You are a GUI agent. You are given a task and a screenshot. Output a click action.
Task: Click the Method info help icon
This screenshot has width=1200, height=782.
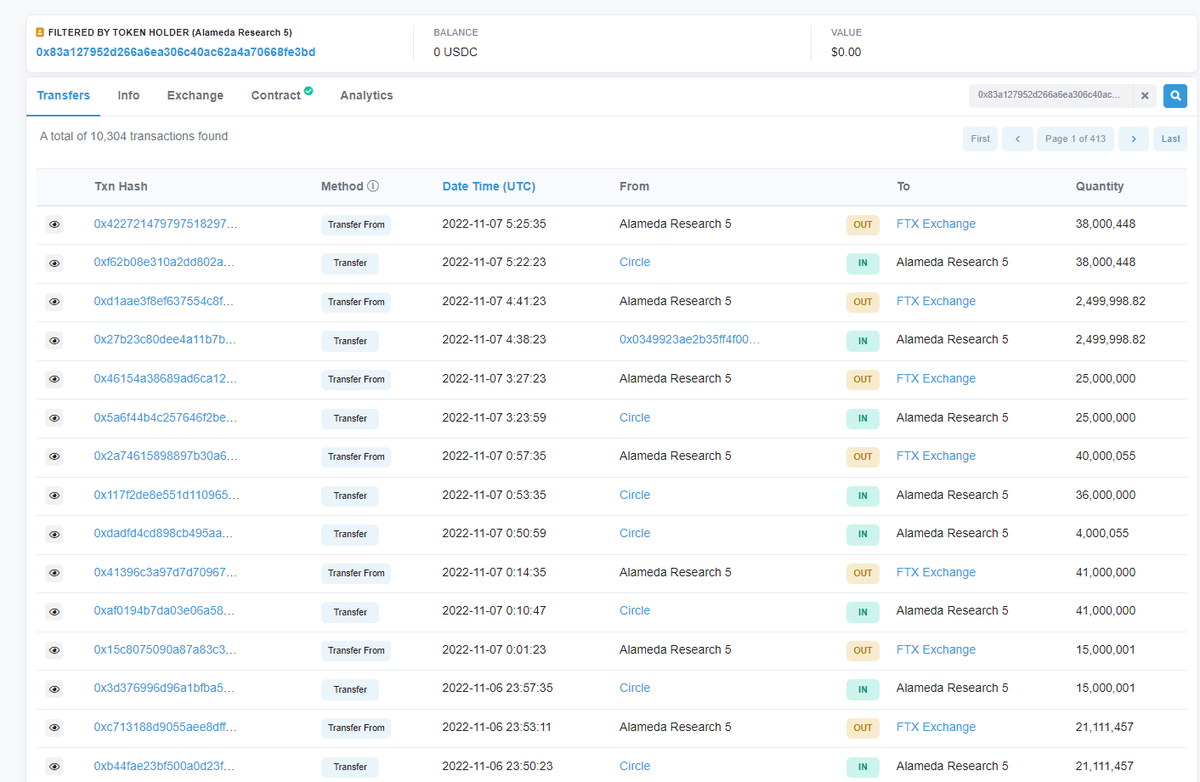point(373,186)
